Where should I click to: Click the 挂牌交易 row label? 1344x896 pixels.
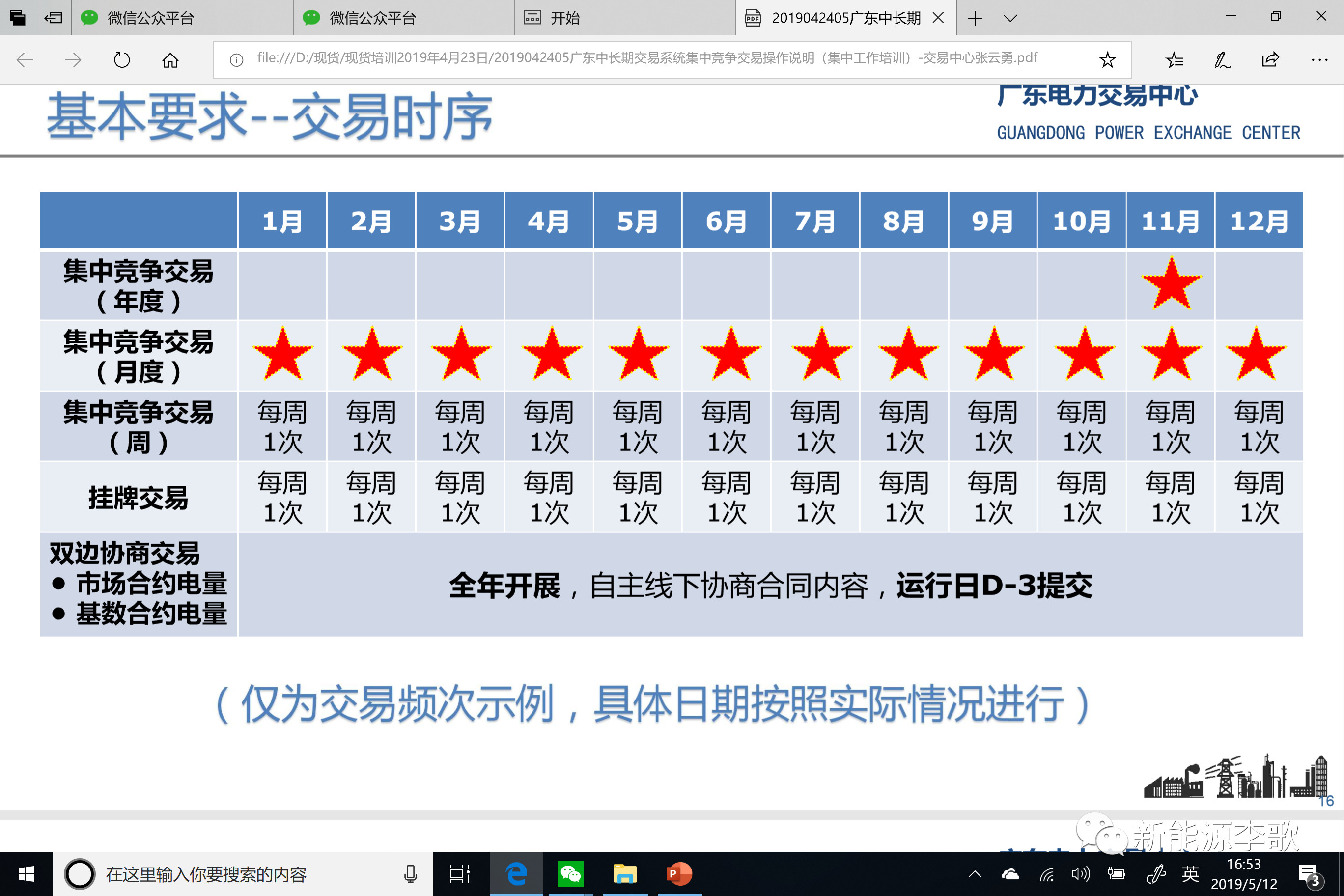pos(139,497)
